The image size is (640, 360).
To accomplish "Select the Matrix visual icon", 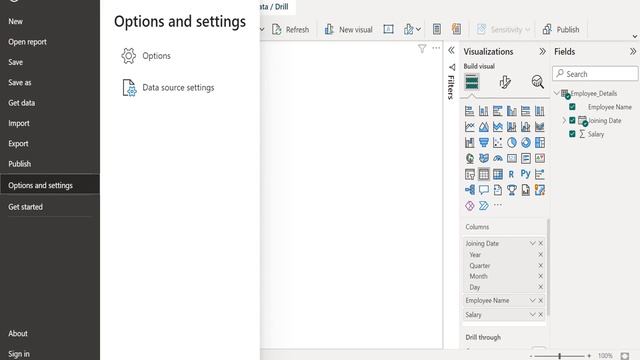I will (498, 174).
